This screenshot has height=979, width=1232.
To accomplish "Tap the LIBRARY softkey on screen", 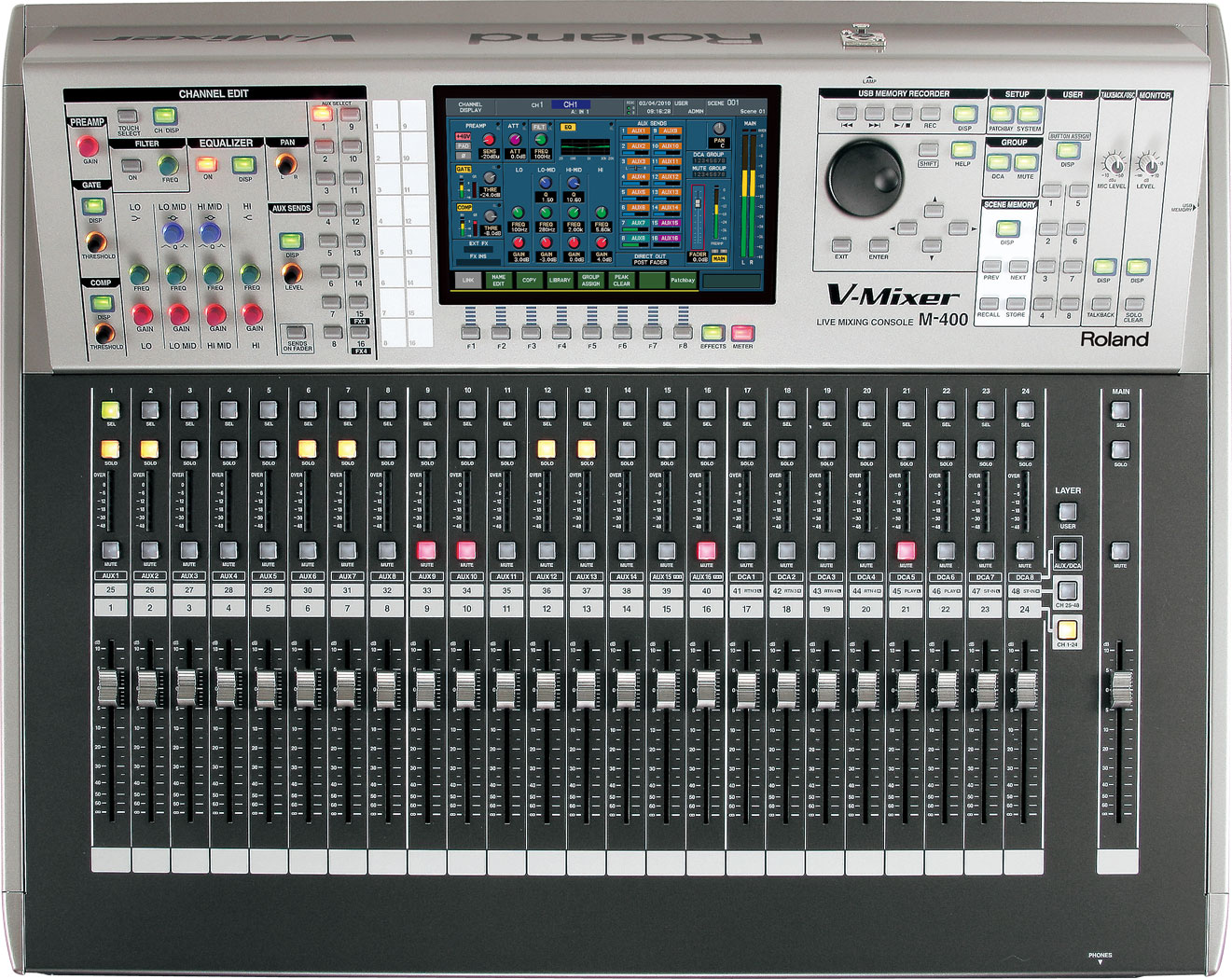I will (560, 280).
